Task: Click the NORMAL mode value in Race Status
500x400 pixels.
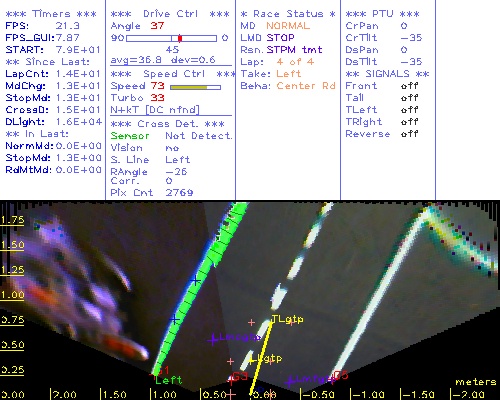Action: (x=288, y=26)
